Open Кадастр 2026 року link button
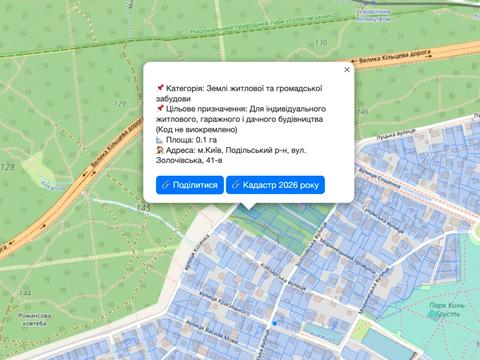Image resolution: width=480 pixels, height=360 pixels. [x=275, y=185]
